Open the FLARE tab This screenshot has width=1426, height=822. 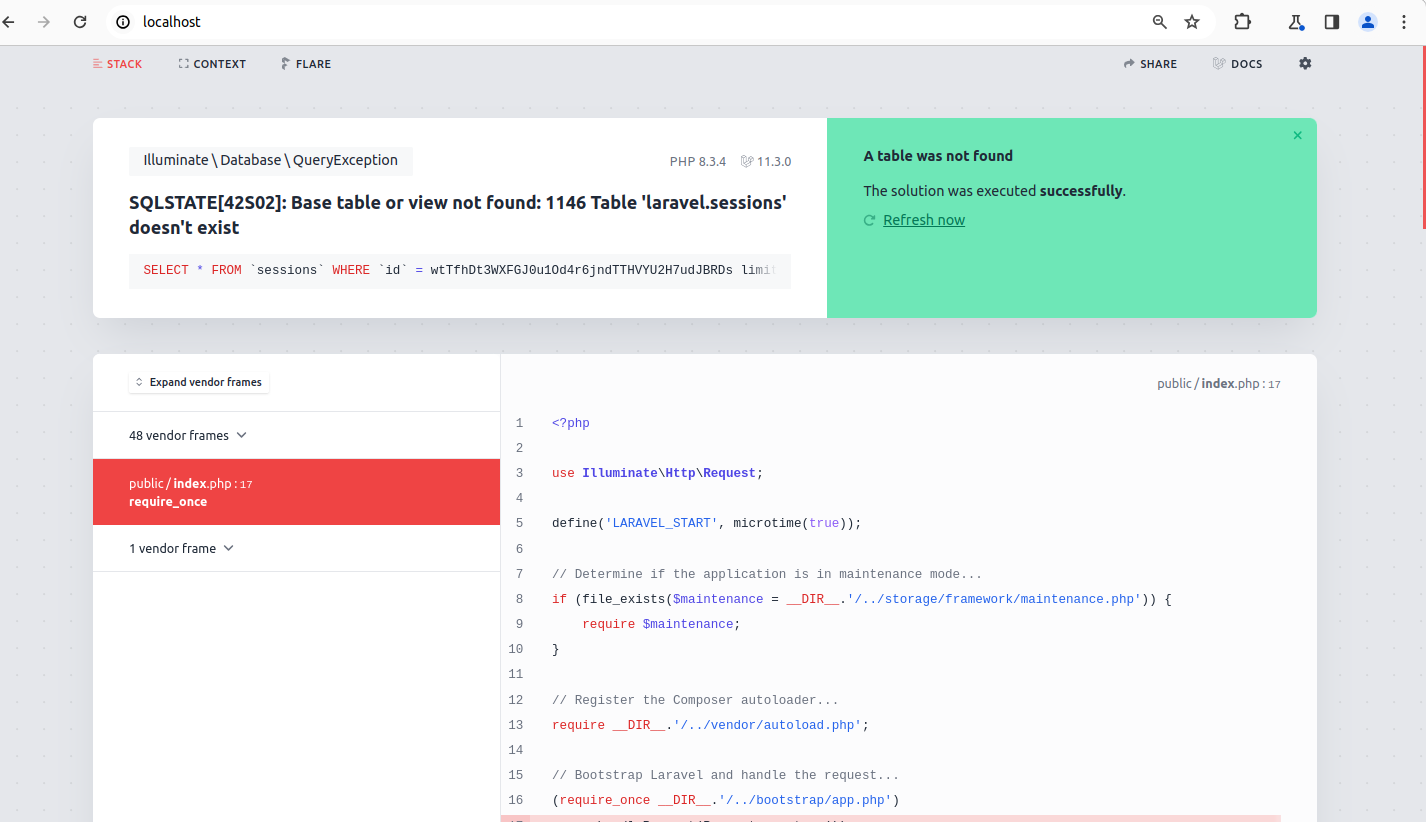(306, 64)
